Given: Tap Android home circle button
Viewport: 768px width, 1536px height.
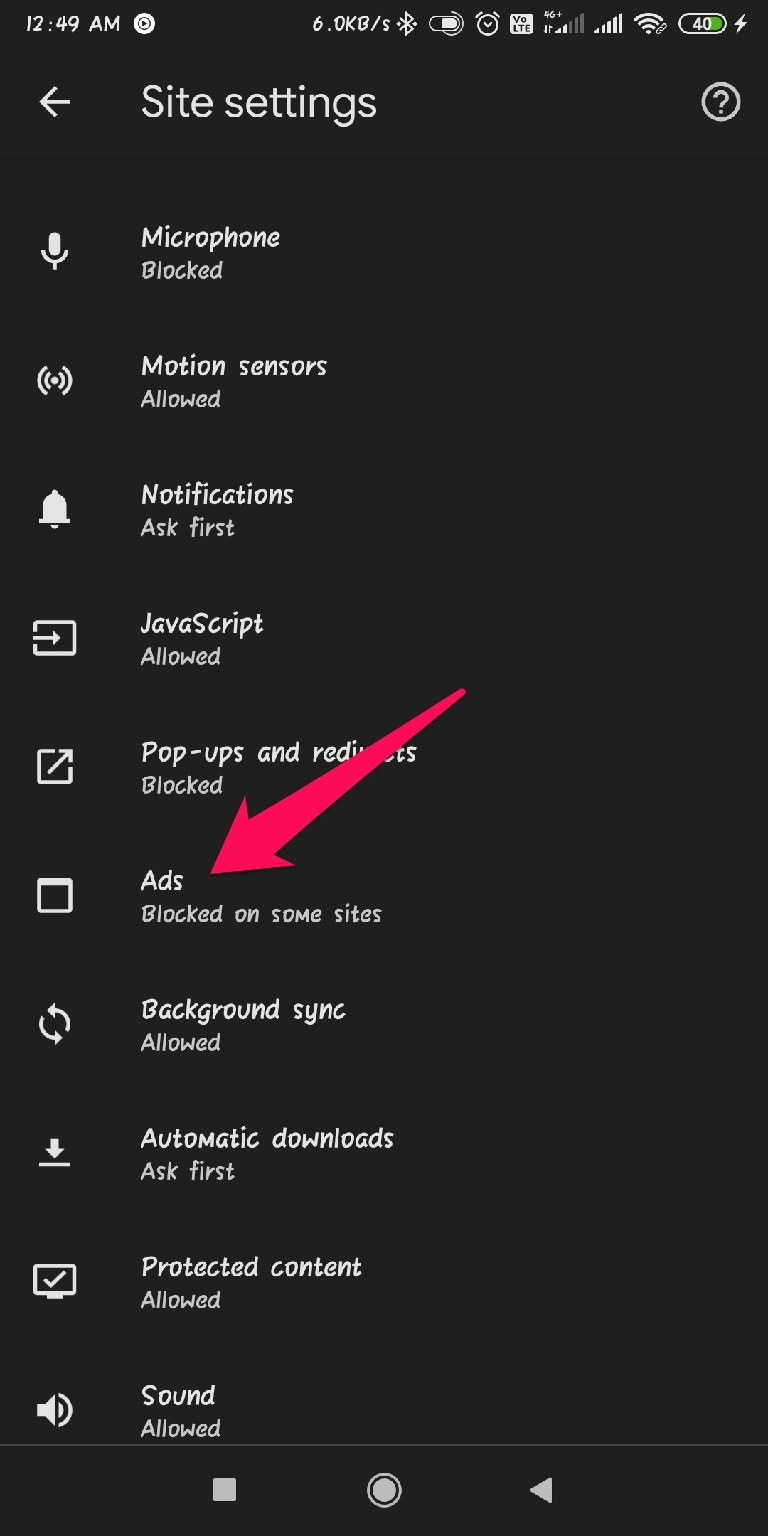Looking at the screenshot, I should click(x=384, y=1490).
